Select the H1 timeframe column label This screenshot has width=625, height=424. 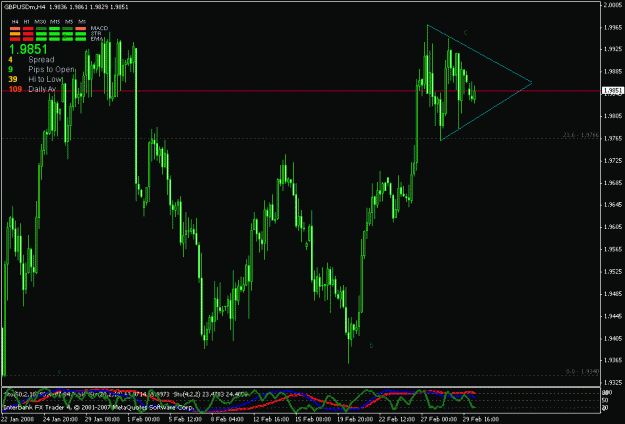[x=27, y=22]
